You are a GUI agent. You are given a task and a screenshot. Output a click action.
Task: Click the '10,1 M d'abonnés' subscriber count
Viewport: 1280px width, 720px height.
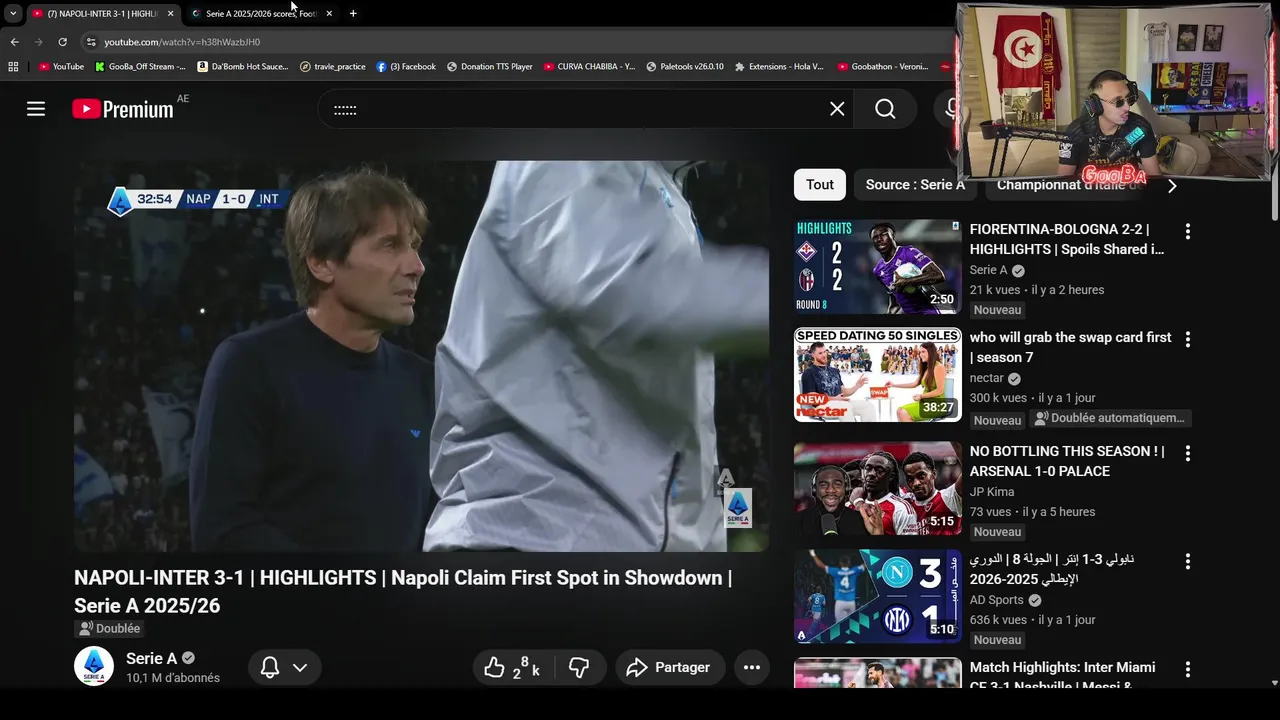tap(173, 678)
